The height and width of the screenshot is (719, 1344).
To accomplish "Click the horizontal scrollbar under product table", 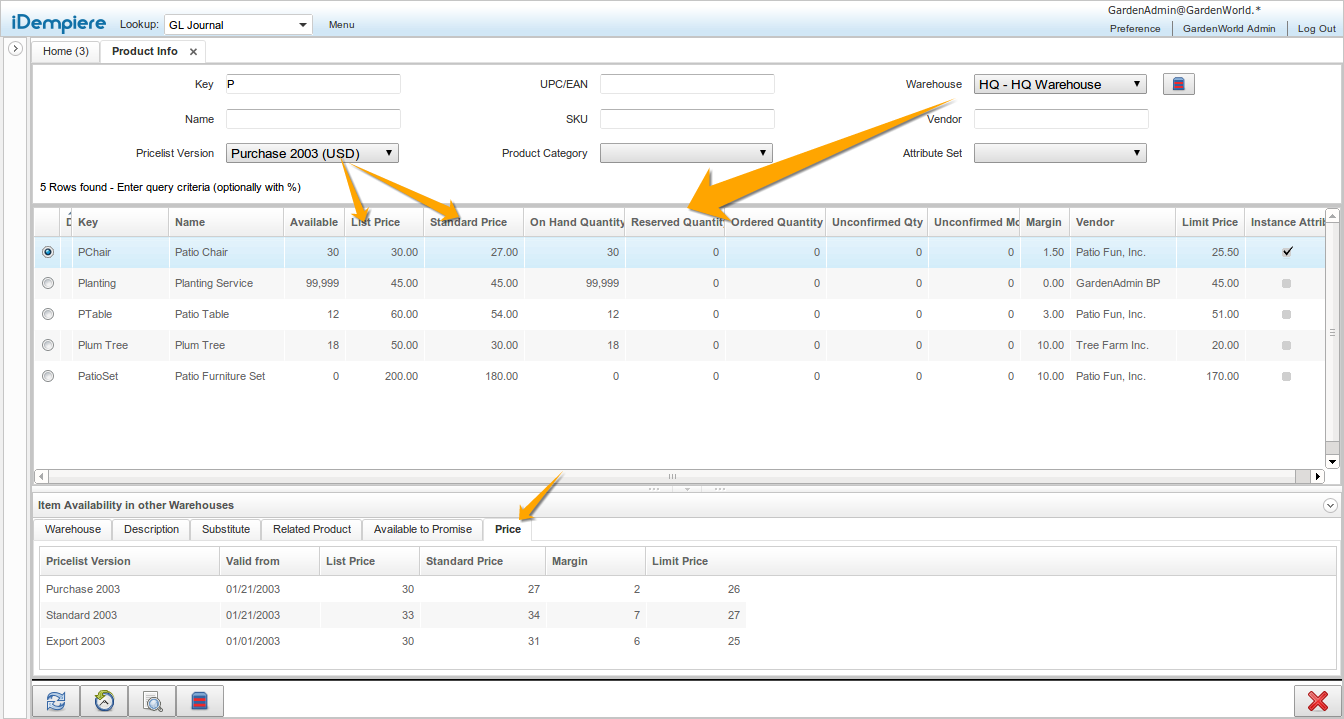I will coord(672,477).
